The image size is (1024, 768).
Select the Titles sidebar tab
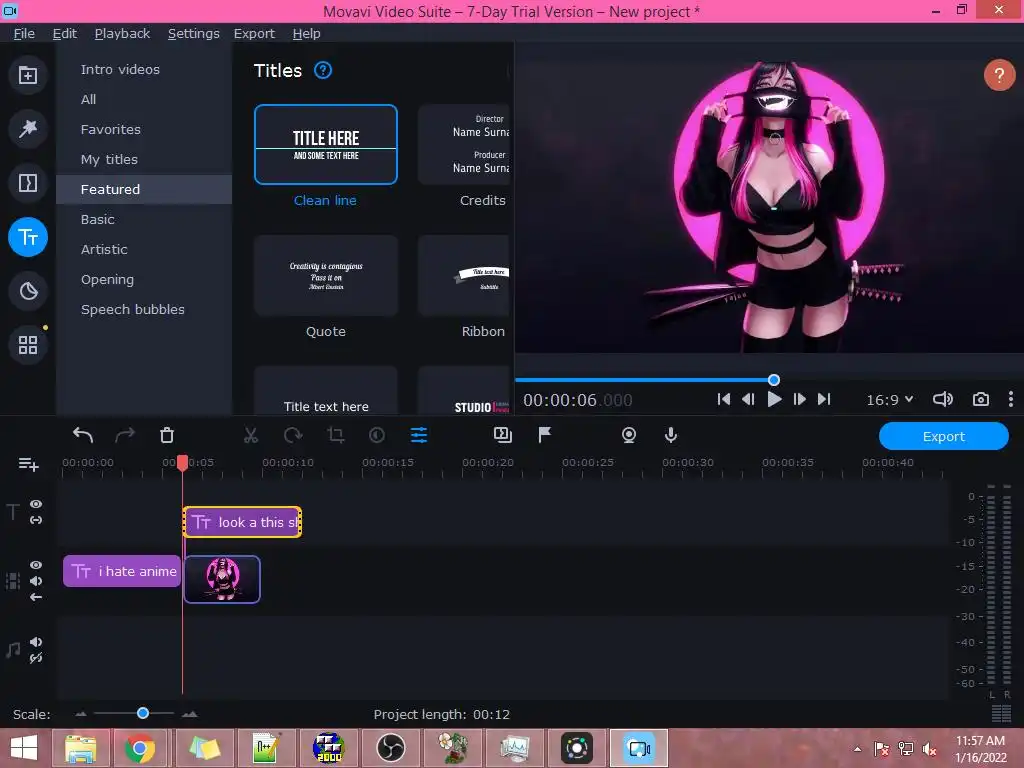pos(27,237)
